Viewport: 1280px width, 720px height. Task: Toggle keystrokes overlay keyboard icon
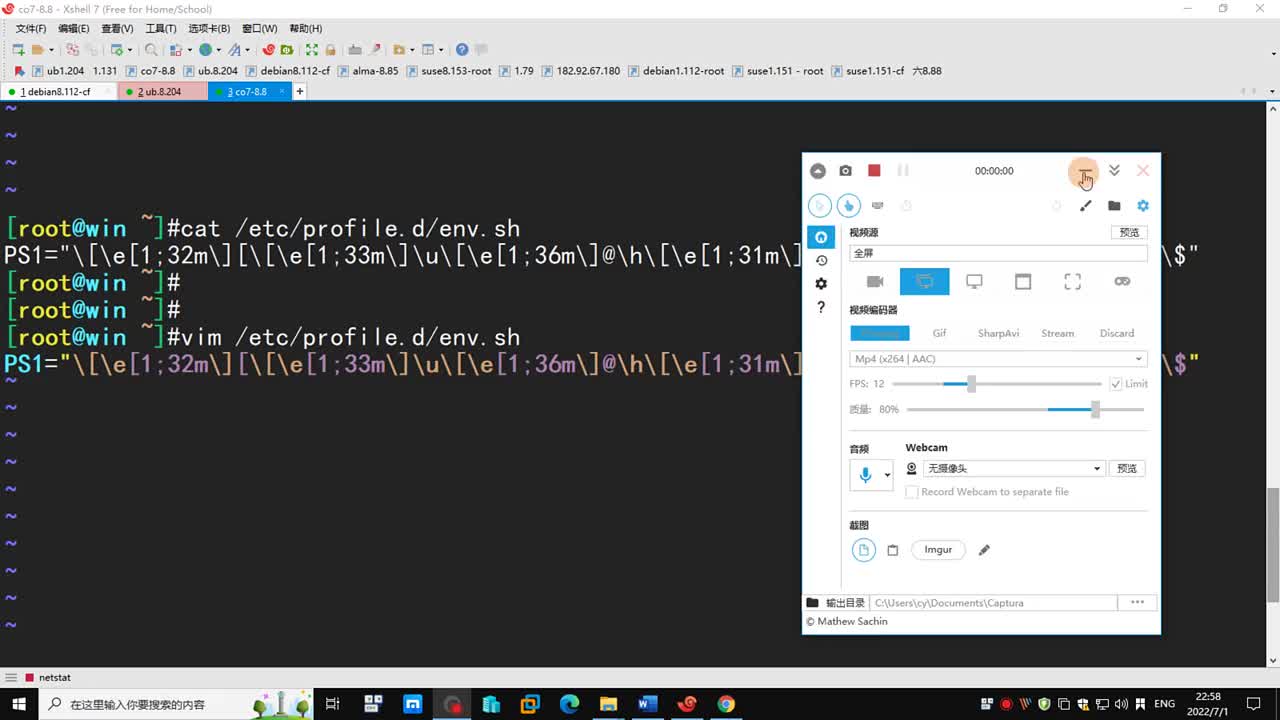click(x=877, y=206)
